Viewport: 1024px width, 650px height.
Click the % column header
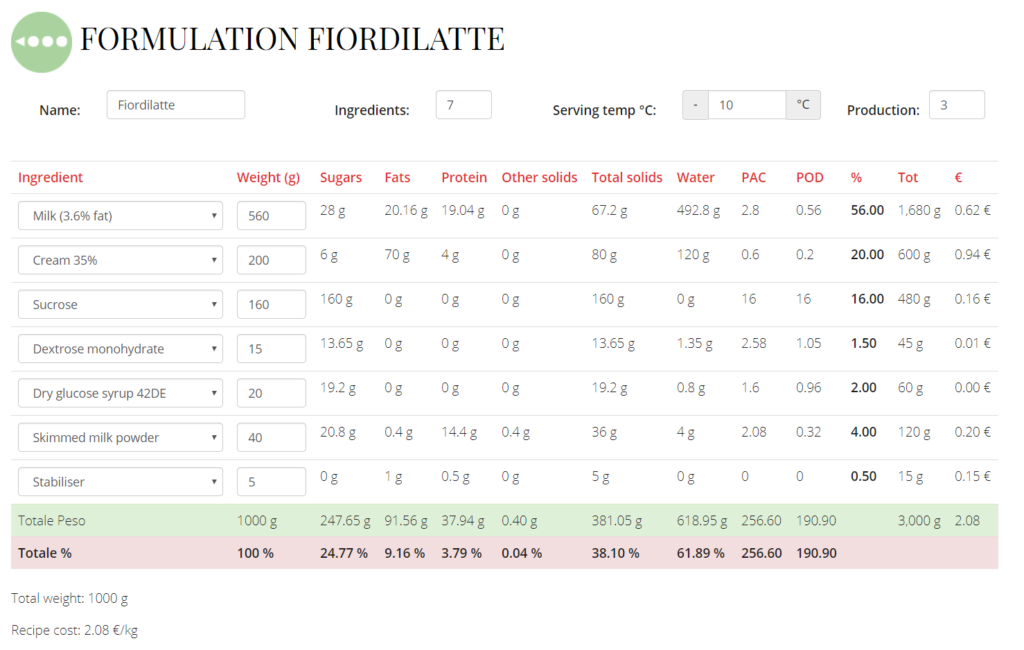coord(856,178)
